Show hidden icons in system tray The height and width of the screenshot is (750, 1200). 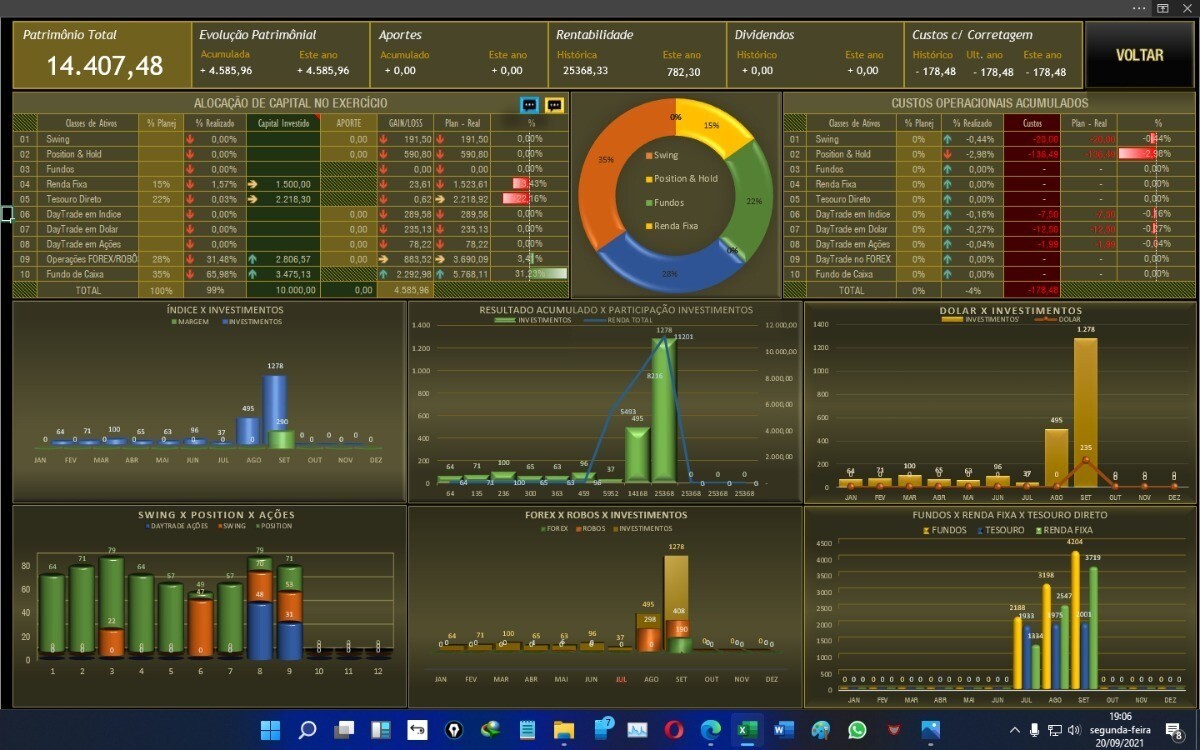[x=1015, y=730]
